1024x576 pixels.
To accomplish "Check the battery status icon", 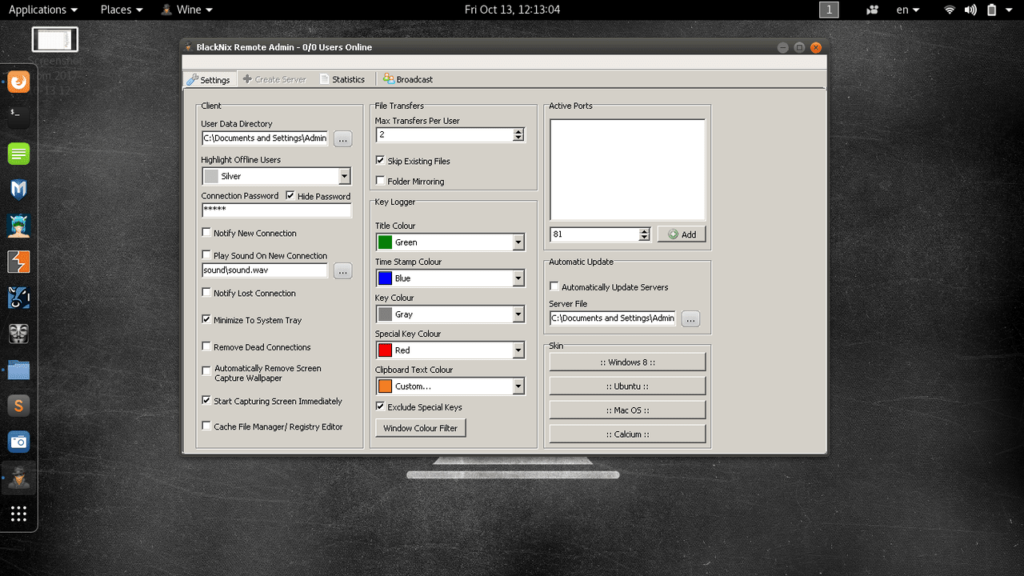I will point(991,10).
